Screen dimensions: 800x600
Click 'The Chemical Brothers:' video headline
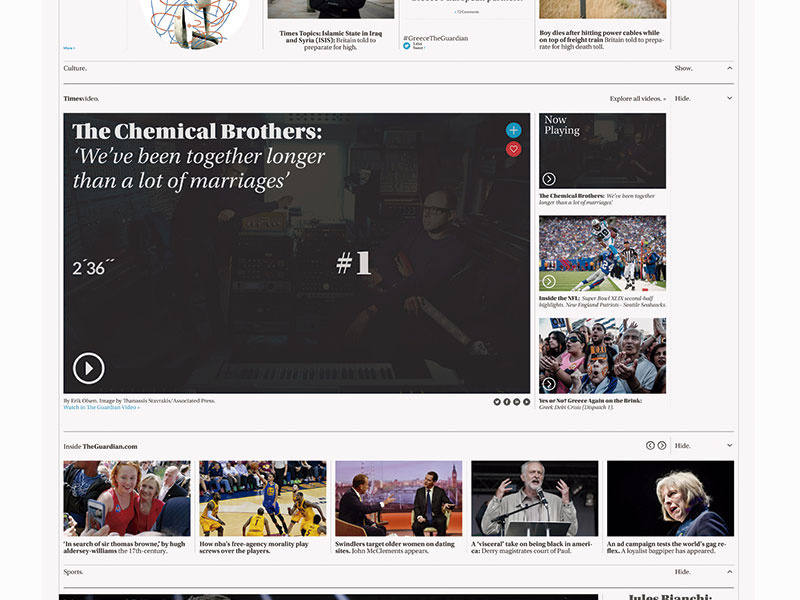(197, 131)
